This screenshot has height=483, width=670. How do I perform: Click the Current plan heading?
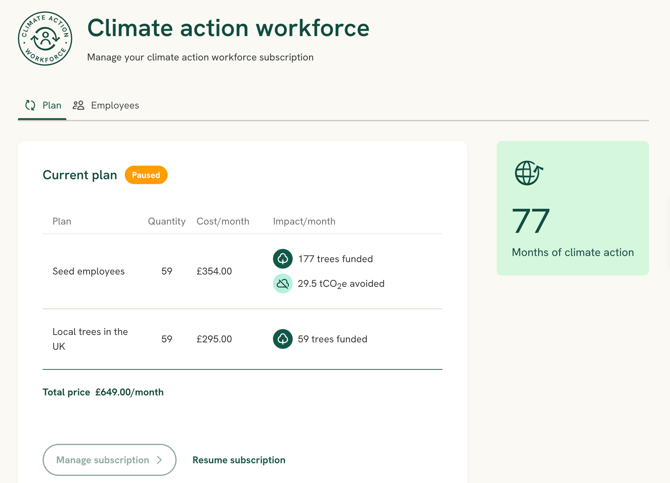pos(80,175)
